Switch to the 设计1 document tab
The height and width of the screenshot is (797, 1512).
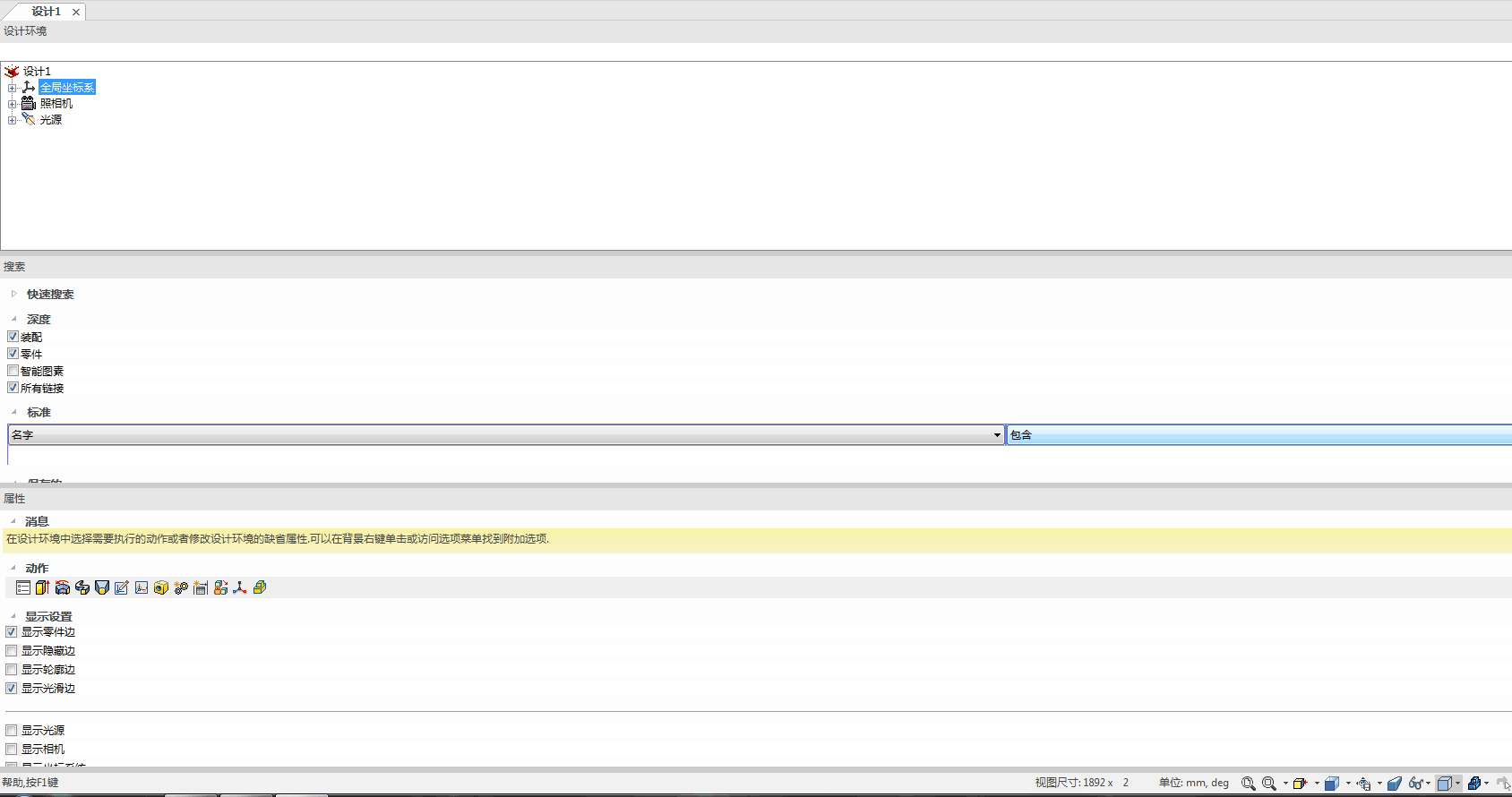point(46,12)
